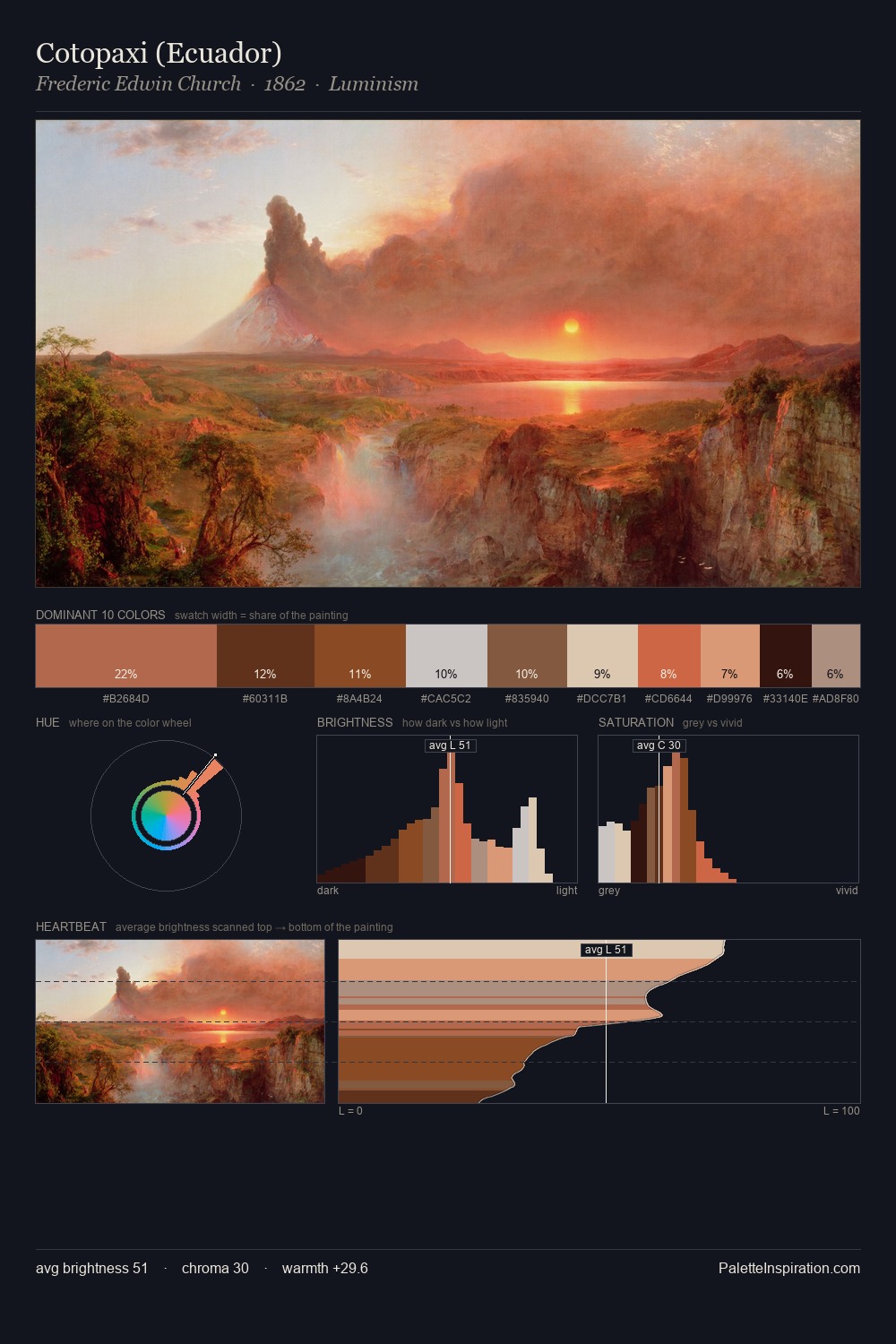Image resolution: width=896 pixels, height=1344 pixels.
Task: Pick the #CAC5C2 grey swatch
Action: pos(446,656)
